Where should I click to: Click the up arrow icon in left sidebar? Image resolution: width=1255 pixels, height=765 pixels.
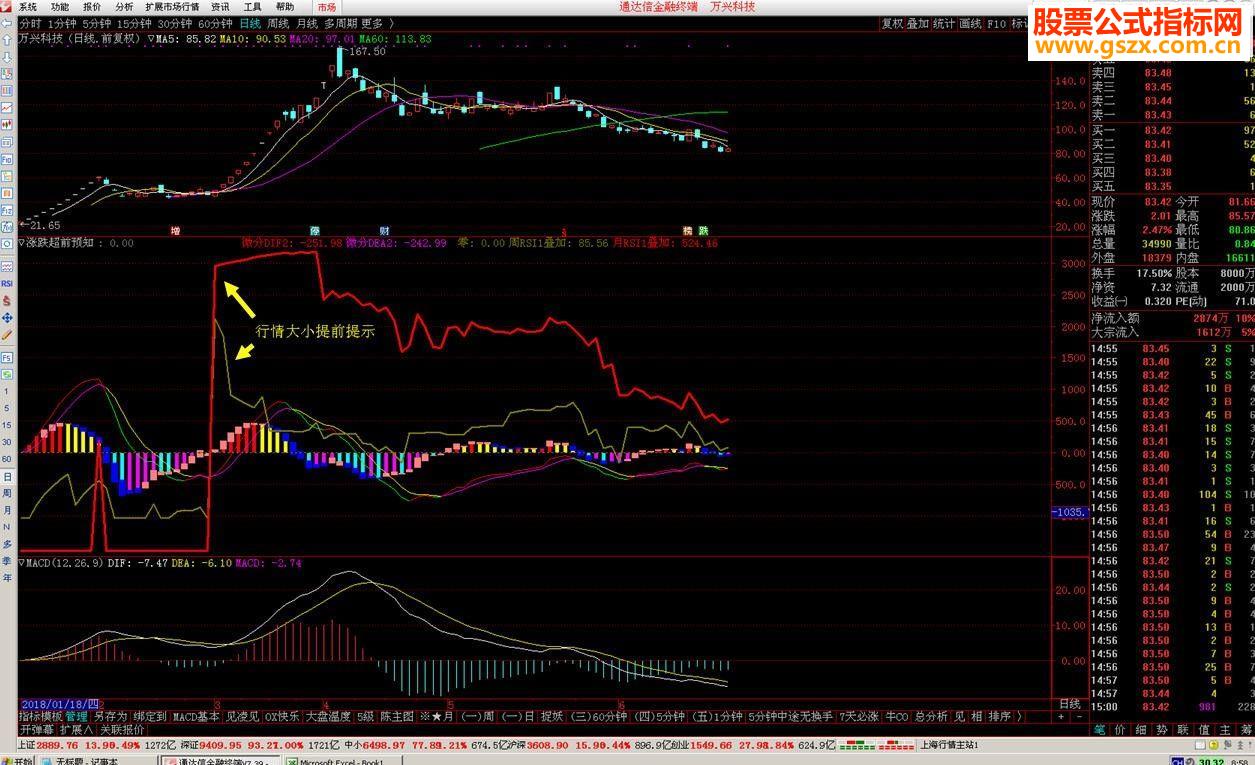[7, 41]
